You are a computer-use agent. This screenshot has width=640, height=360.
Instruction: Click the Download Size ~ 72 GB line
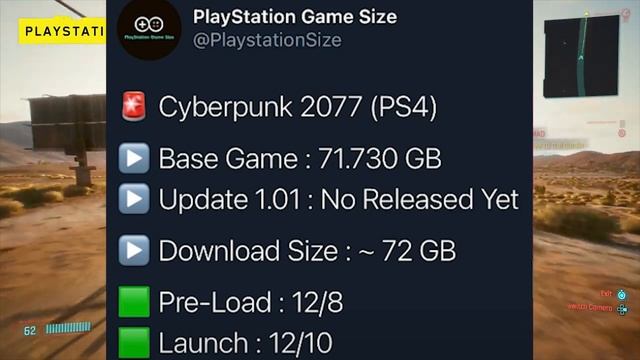(x=307, y=251)
